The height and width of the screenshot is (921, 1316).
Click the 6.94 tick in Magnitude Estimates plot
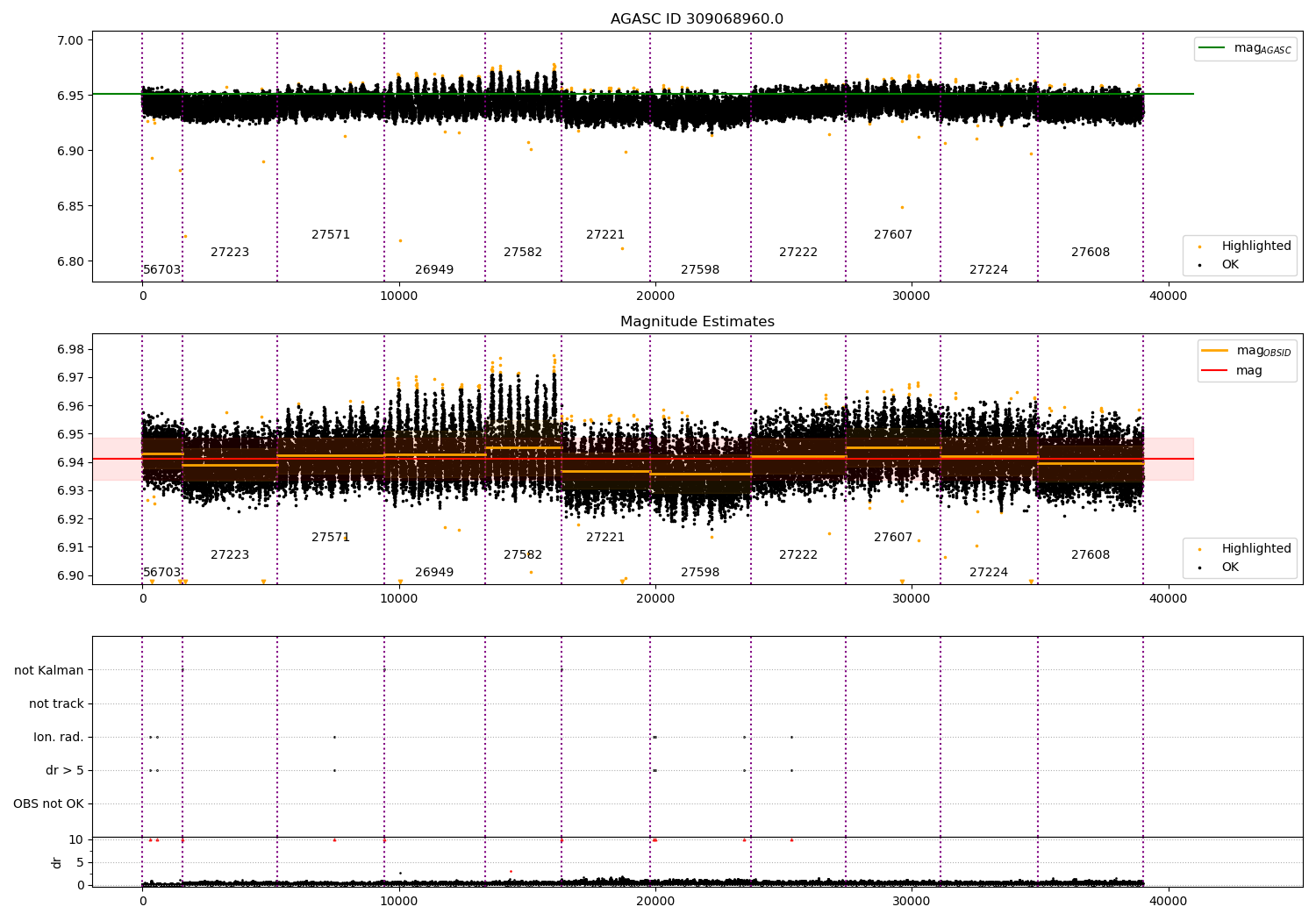click(x=70, y=462)
